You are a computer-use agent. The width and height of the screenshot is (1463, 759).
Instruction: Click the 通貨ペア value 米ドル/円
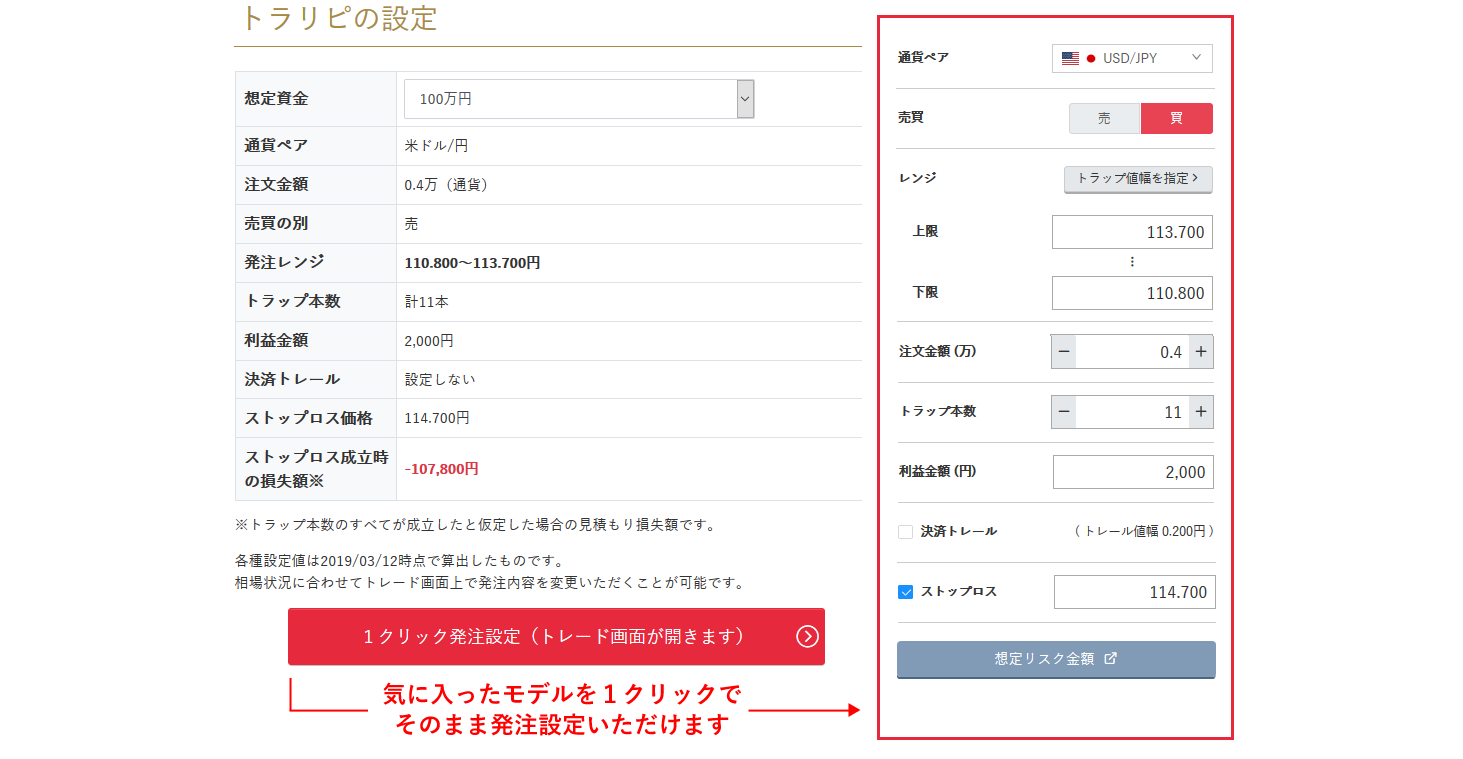pos(436,146)
